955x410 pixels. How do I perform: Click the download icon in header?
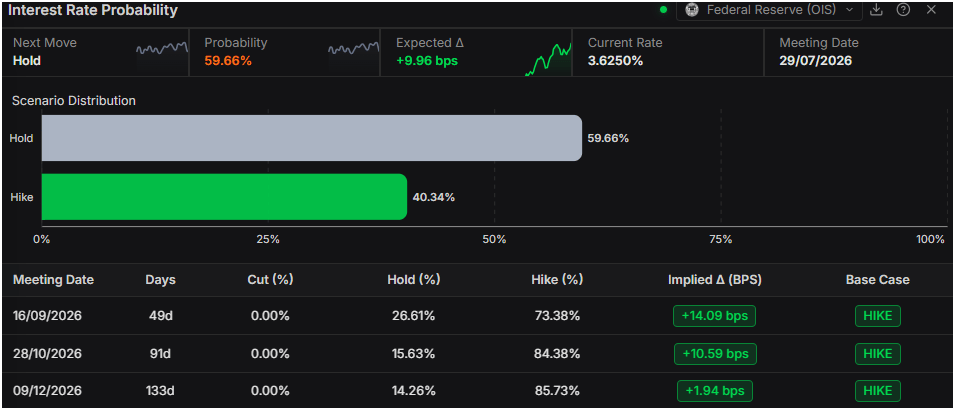tap(876, 10)
